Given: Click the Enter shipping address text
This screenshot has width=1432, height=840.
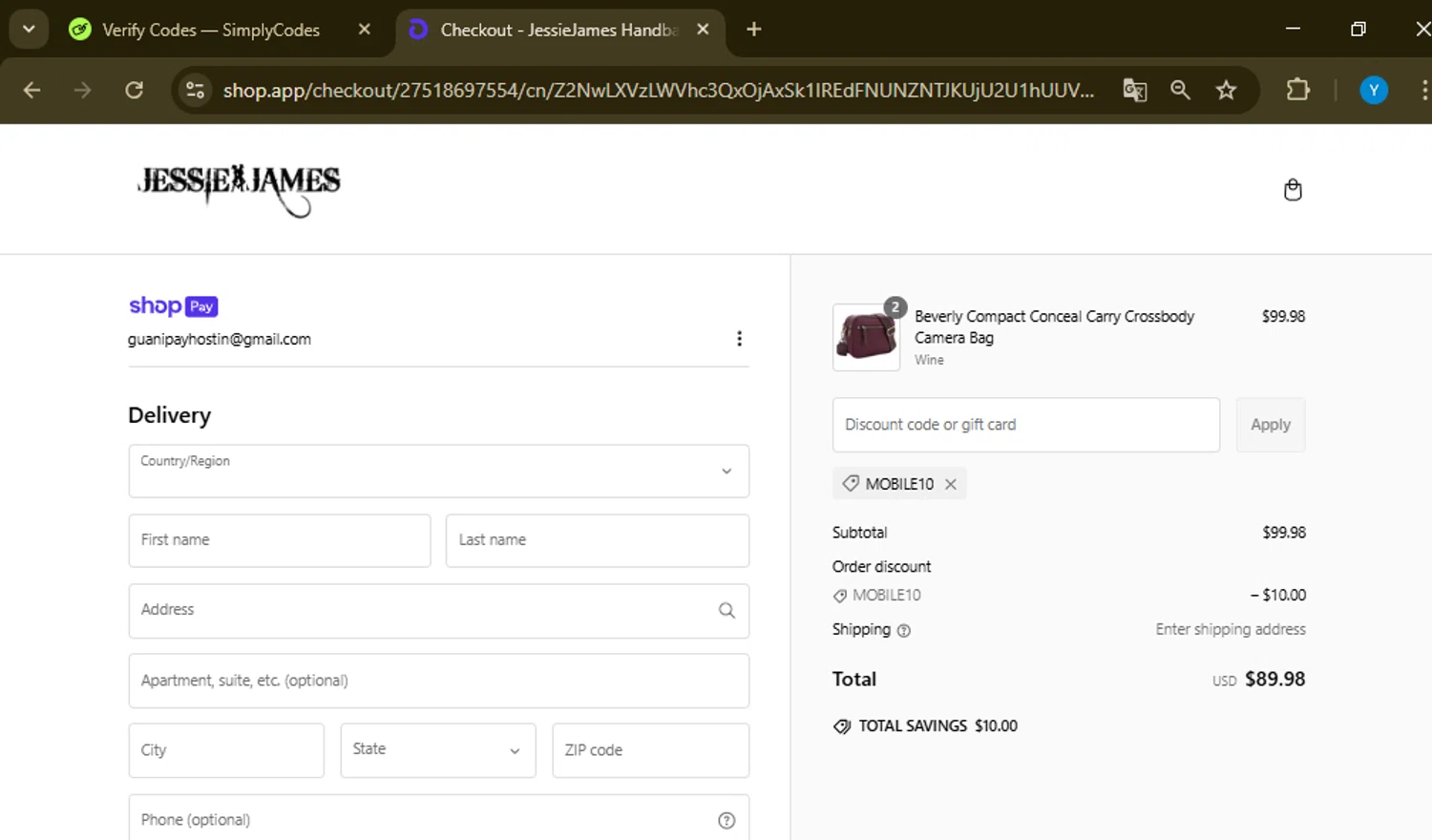Looking at the screenshot, I should pyautogui.click(x=1231, y=630).
